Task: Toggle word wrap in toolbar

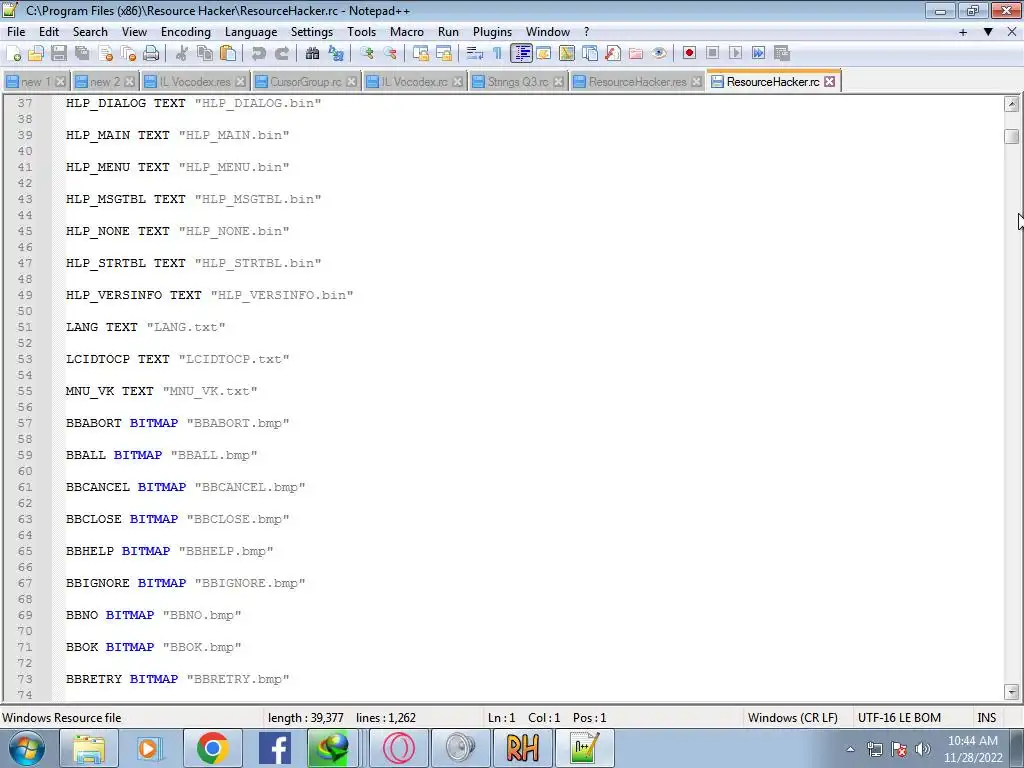Action: pos(475,54)
